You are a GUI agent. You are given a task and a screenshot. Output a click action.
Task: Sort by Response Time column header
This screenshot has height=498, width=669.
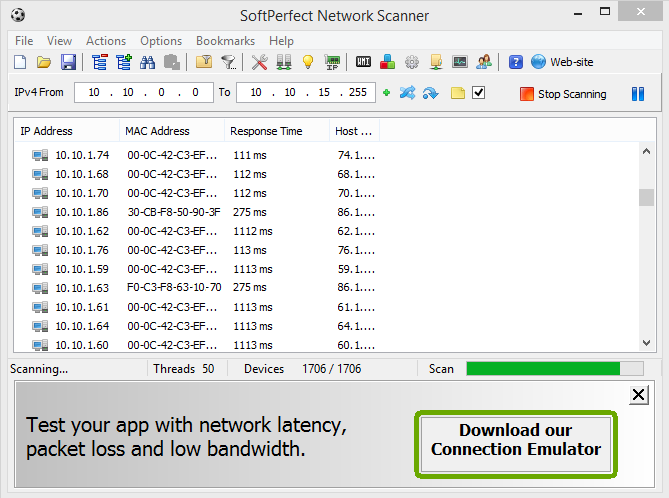pos(276,131)
